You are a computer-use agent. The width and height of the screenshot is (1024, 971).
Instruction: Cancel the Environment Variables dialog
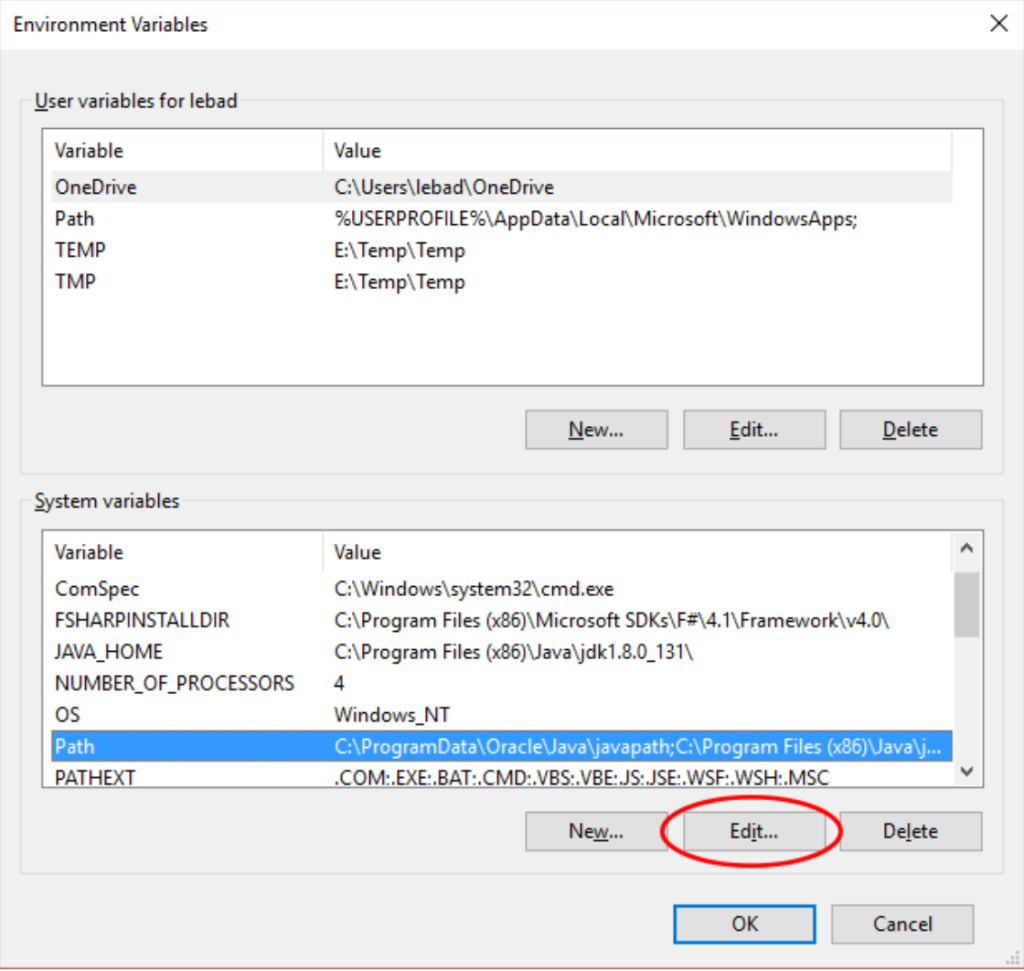tap(902, 924)
